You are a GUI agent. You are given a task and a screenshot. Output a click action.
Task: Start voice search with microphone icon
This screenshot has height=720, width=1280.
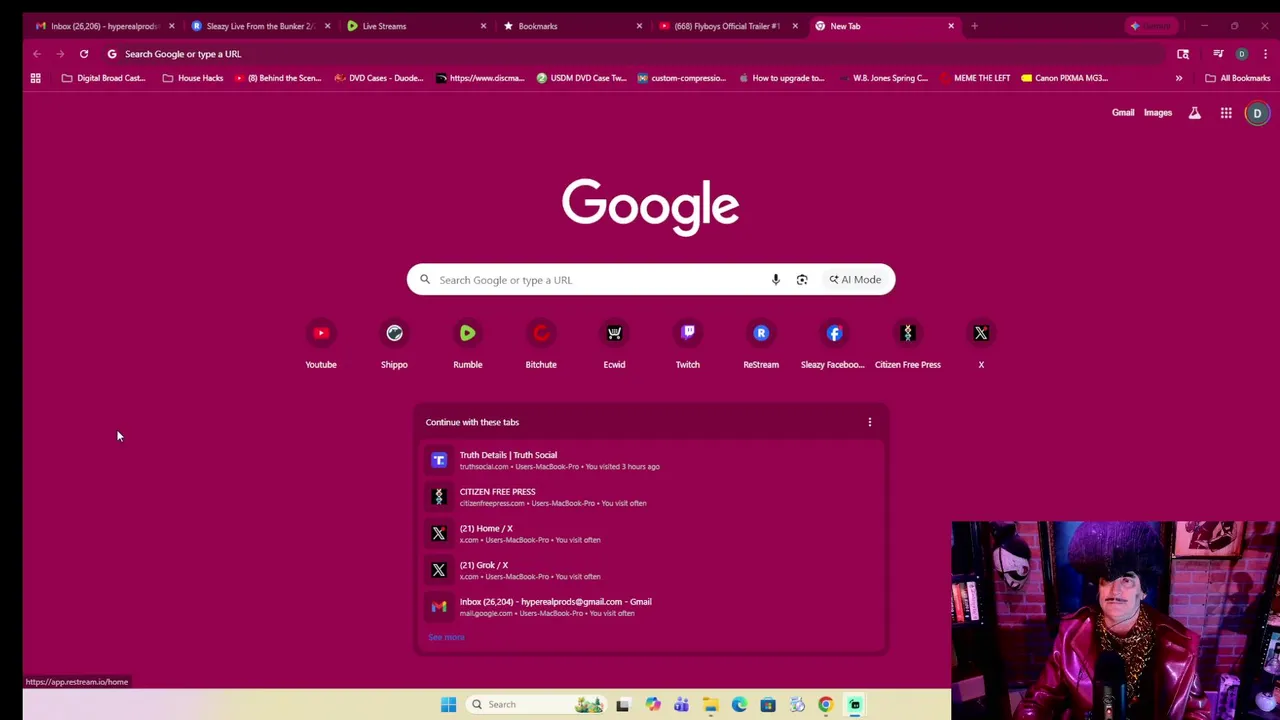click(x=775, y=280)
